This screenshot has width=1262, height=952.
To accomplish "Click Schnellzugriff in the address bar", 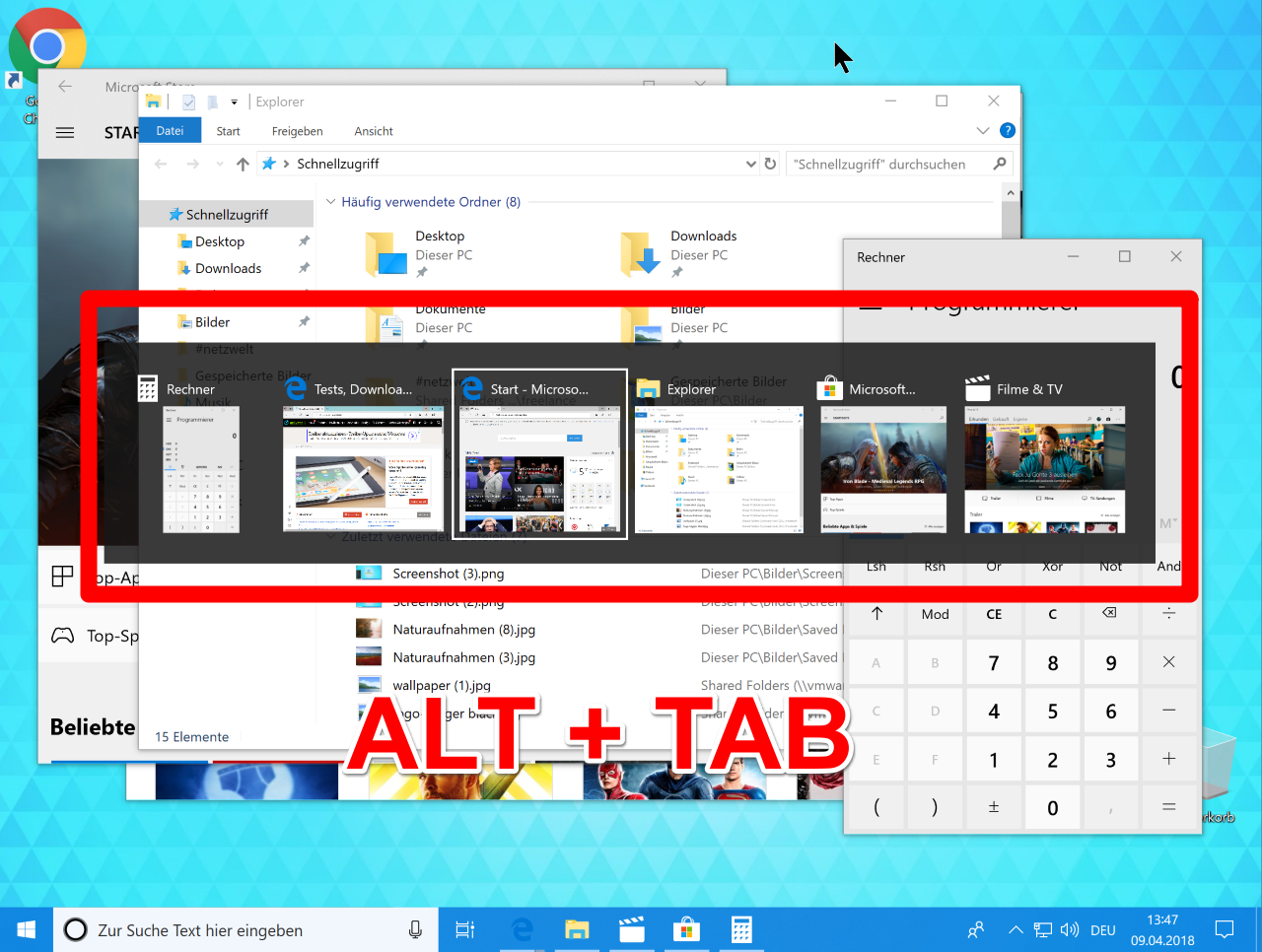I will [338, 164].
